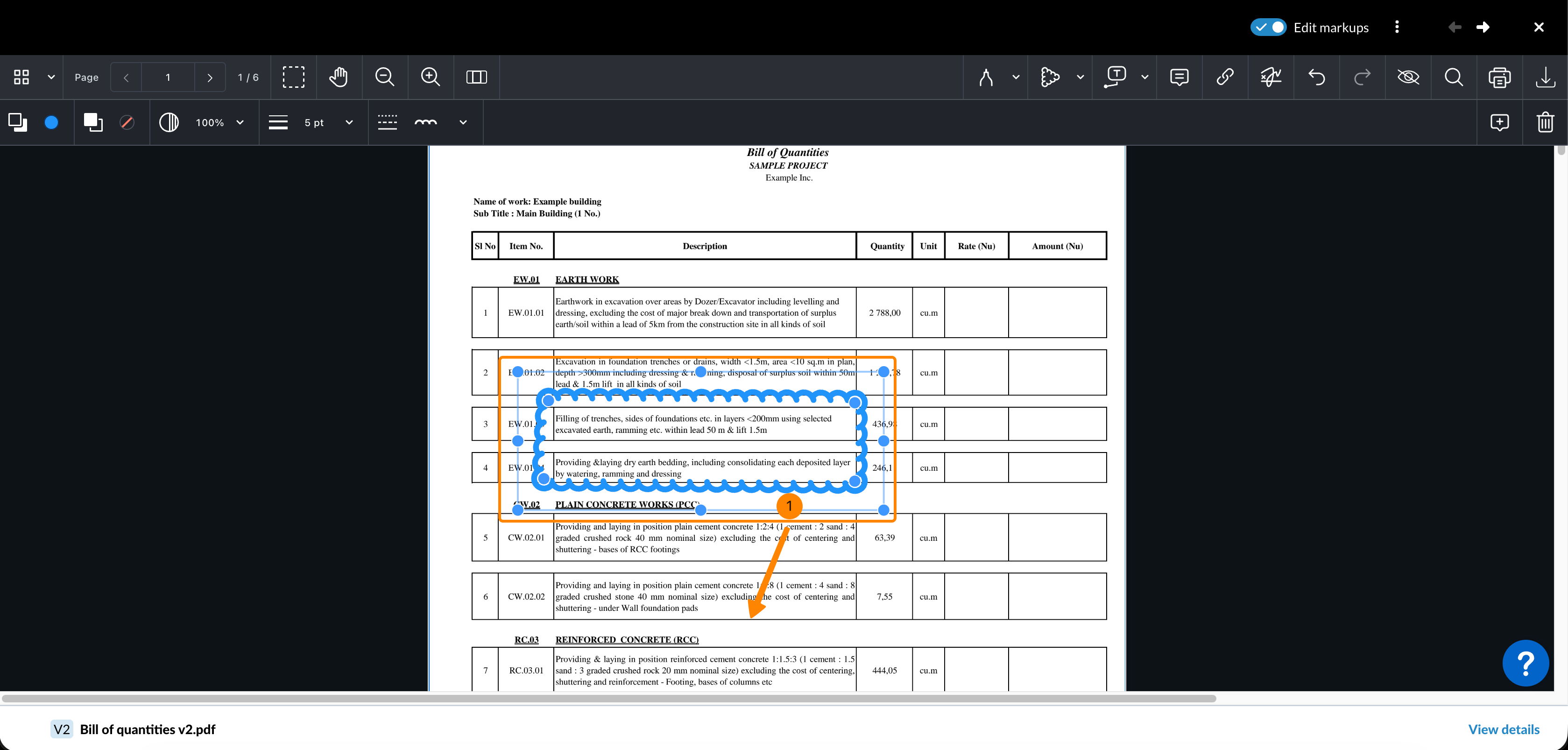Screen dimensions: 1568x750
Task: Hide markups with the eye icon
Action: [x=1408, y=78]
